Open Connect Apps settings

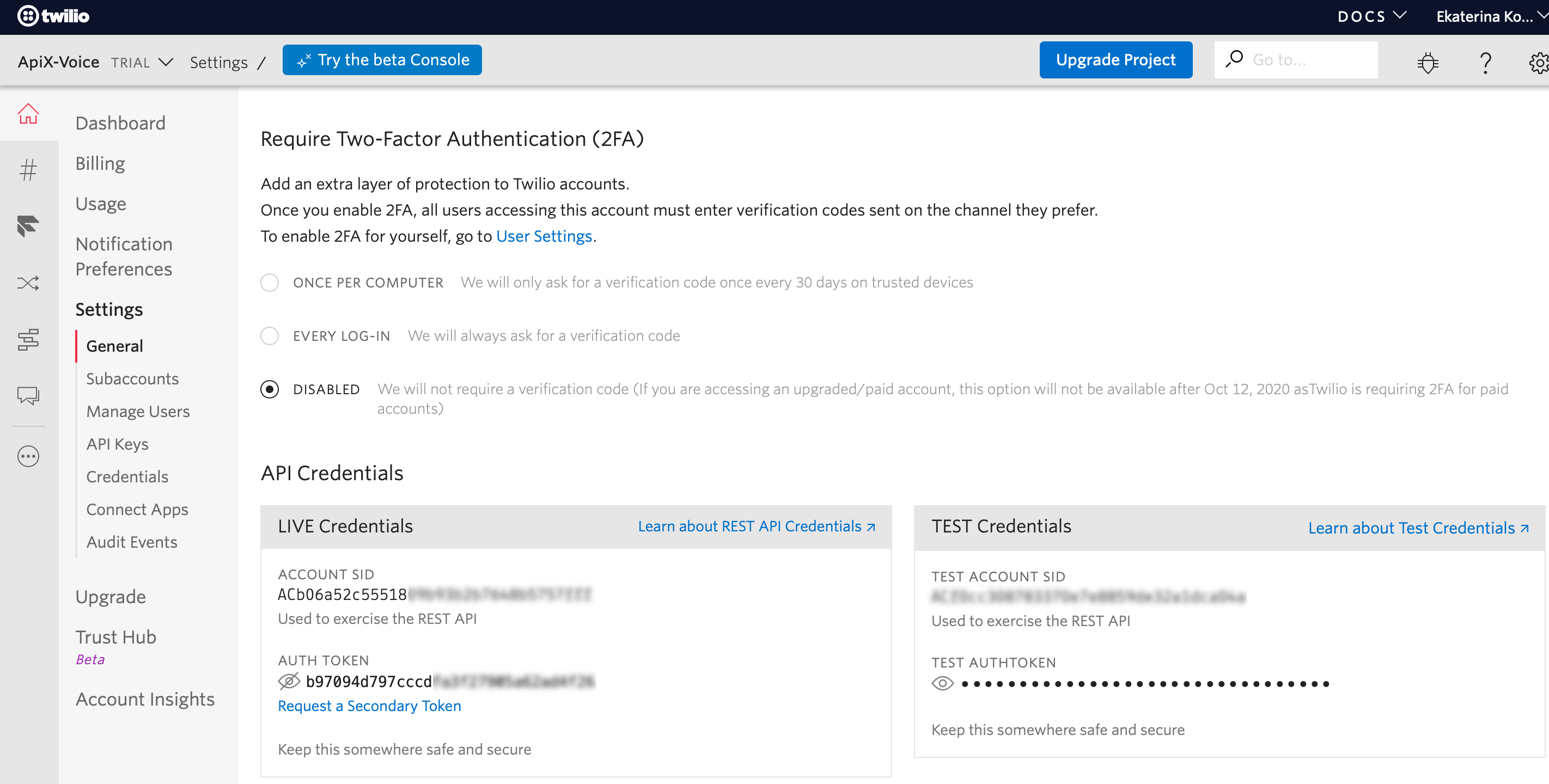137,509
